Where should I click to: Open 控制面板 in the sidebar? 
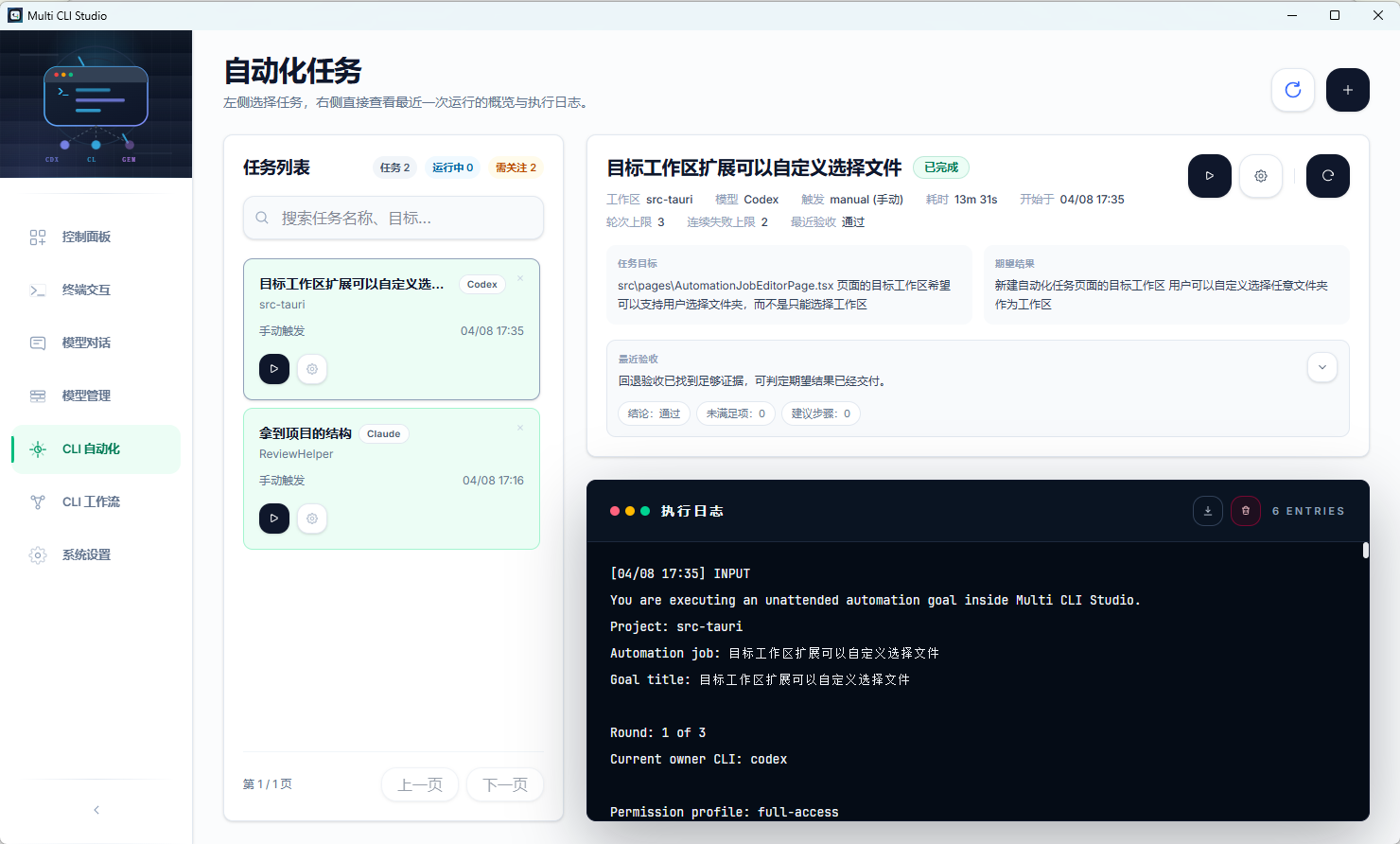point(96,237)
